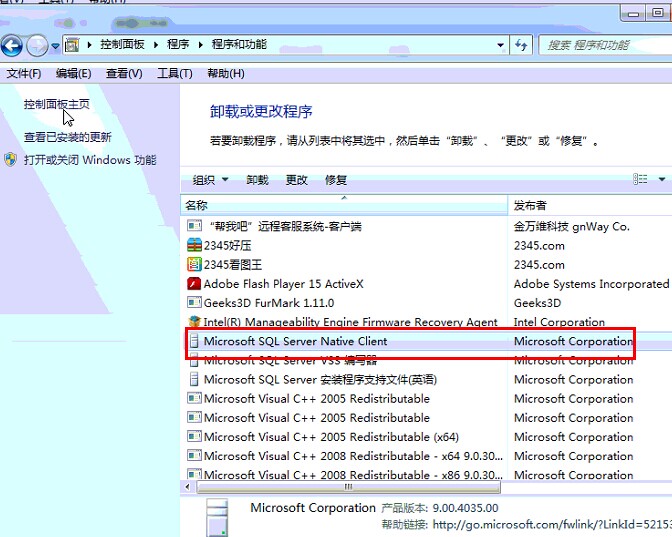Click the 搜索 程序和功能 search box
The height and width of the screenshot is (537, 672).
coord(605,45)
